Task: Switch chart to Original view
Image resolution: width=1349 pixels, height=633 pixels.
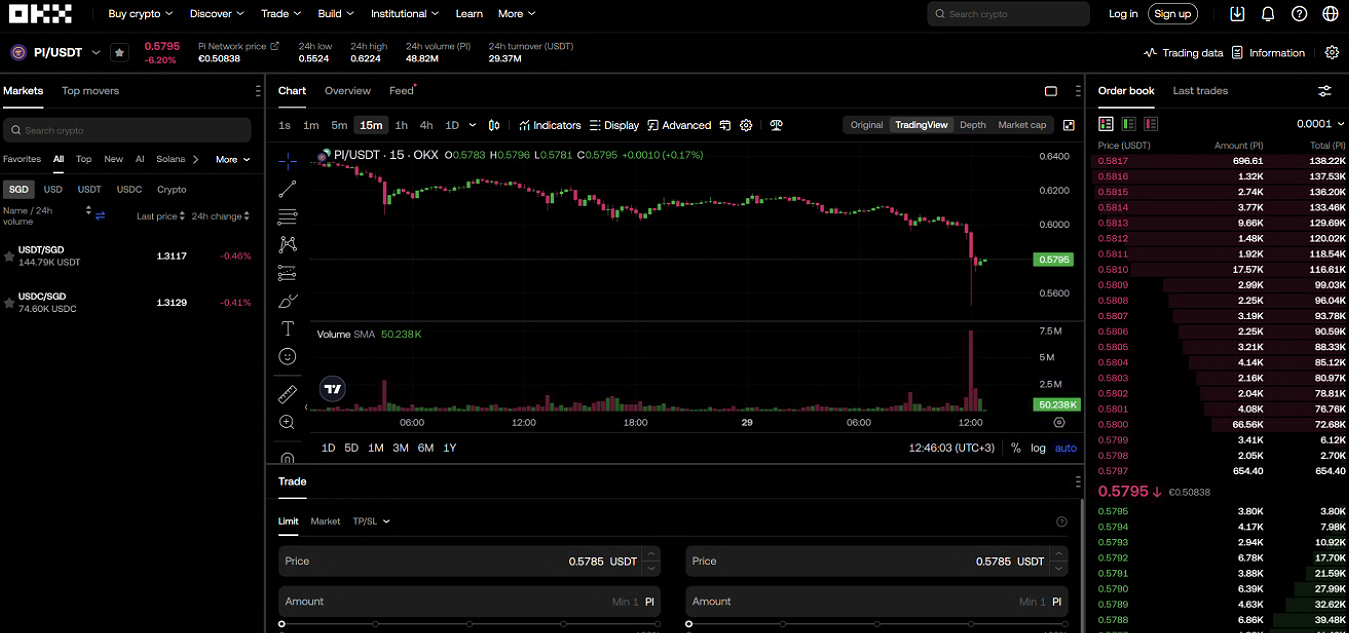Action: tap(867, 125)
